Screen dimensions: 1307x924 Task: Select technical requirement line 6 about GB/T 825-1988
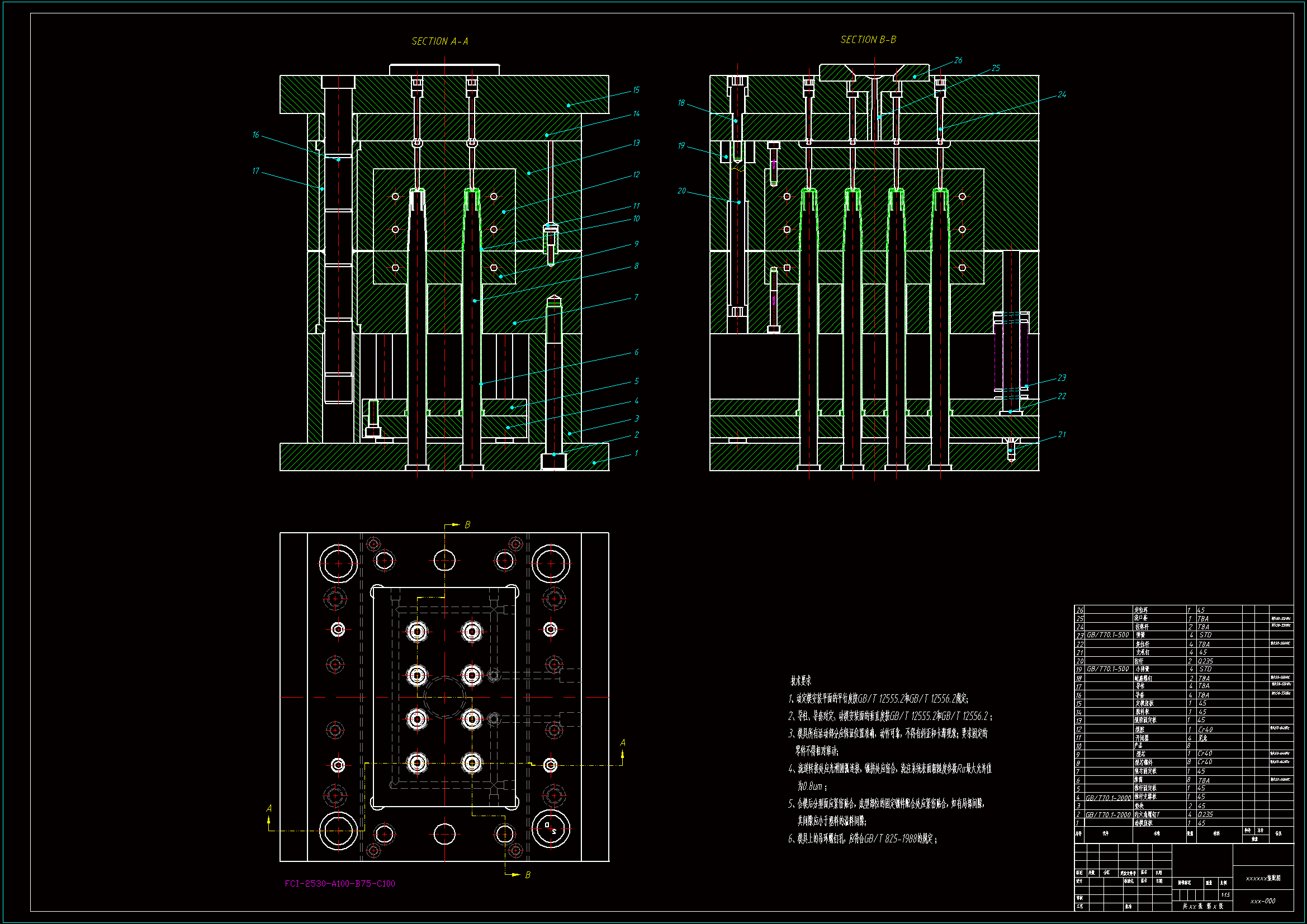(862, 838)
